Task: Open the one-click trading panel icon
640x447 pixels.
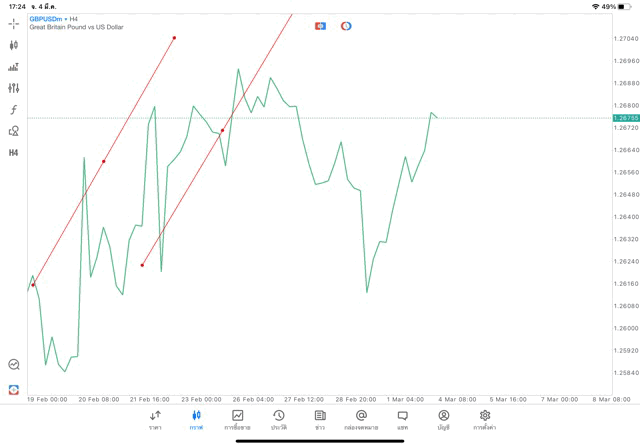Action: [320, 26]
